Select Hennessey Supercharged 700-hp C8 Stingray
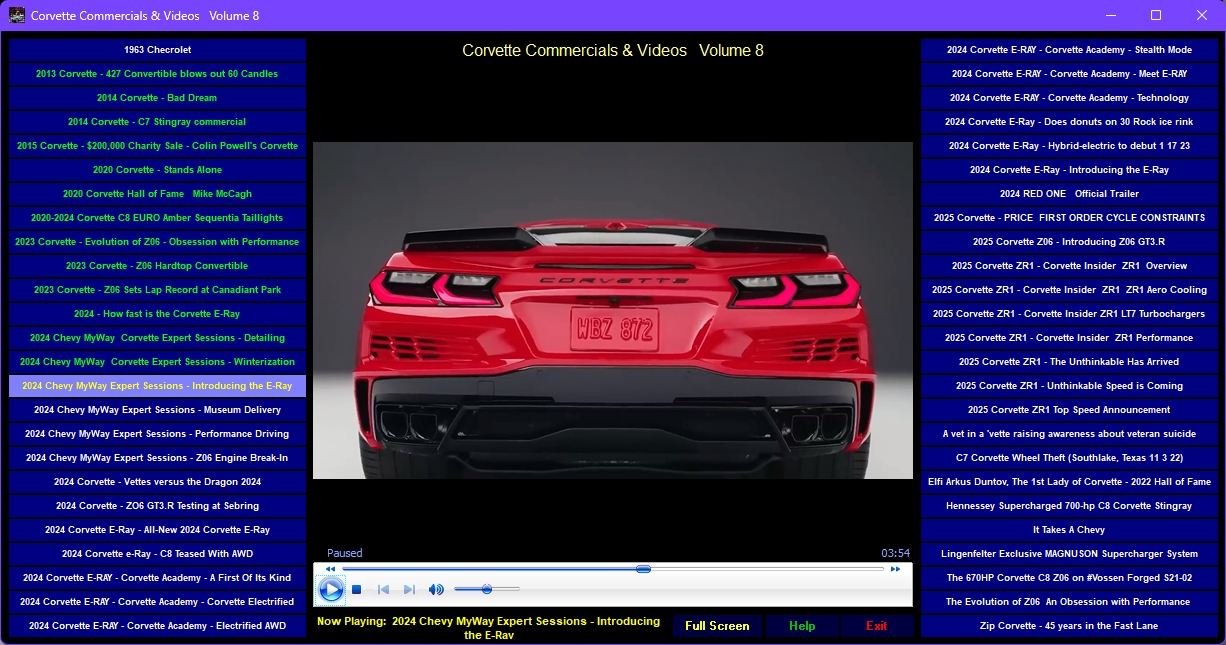Screen dimensions: 1226x645 1069,505
